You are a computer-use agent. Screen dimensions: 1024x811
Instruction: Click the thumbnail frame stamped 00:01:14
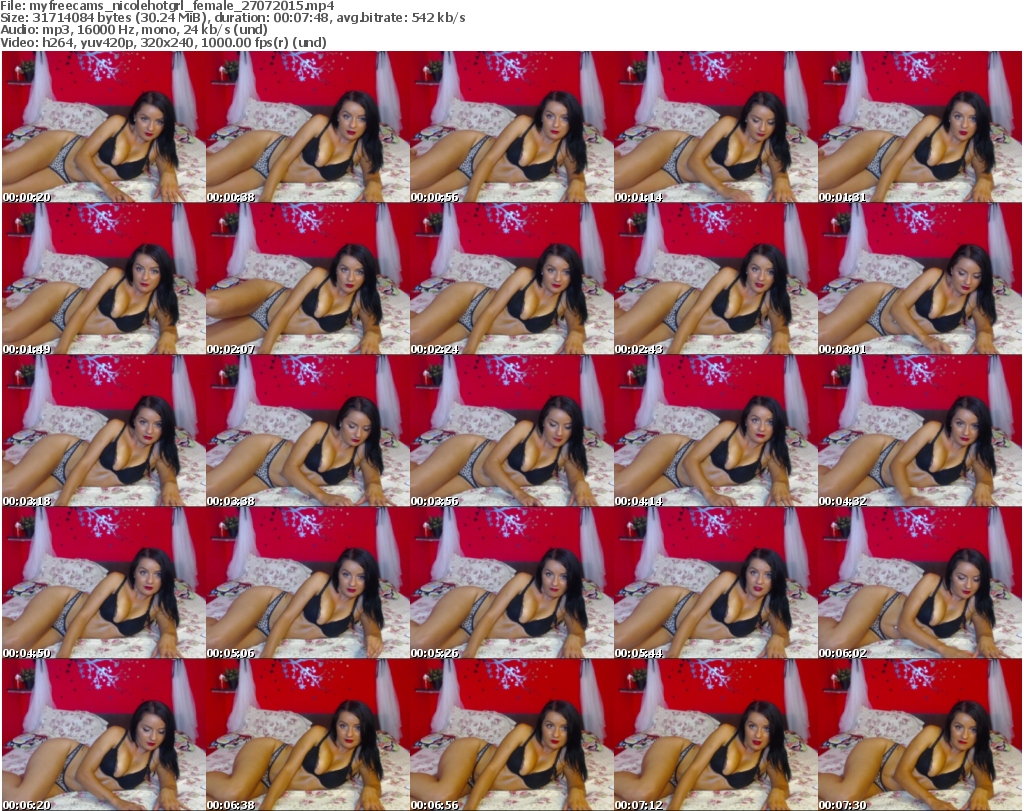tap(715, 127)
